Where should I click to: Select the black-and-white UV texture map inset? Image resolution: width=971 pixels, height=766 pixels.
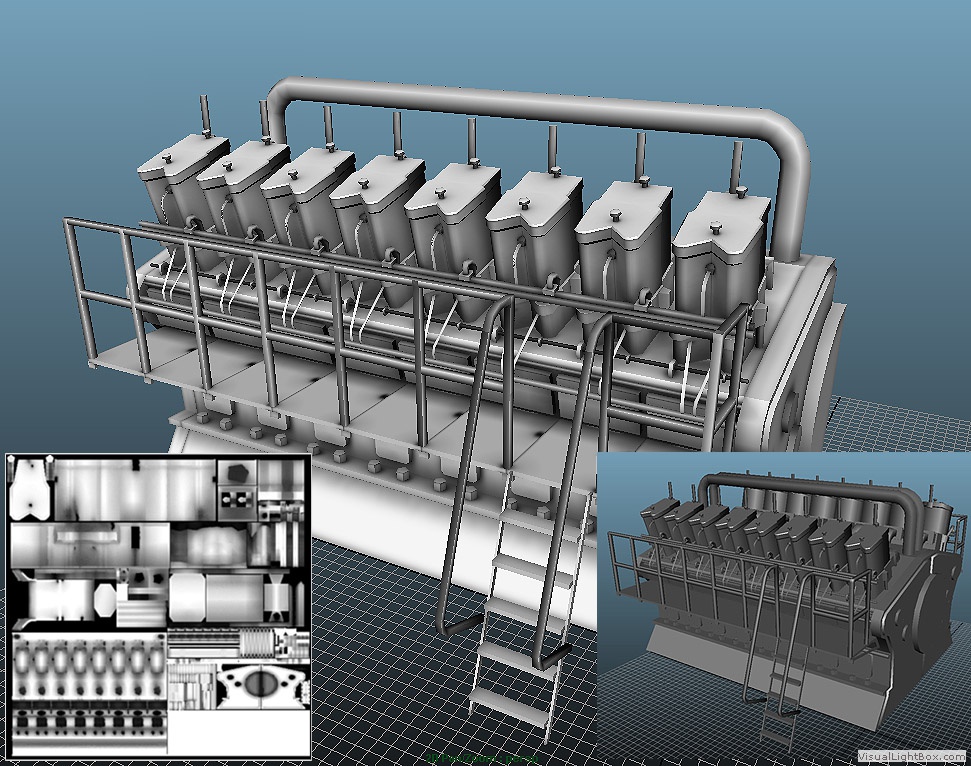click(159, 606)
